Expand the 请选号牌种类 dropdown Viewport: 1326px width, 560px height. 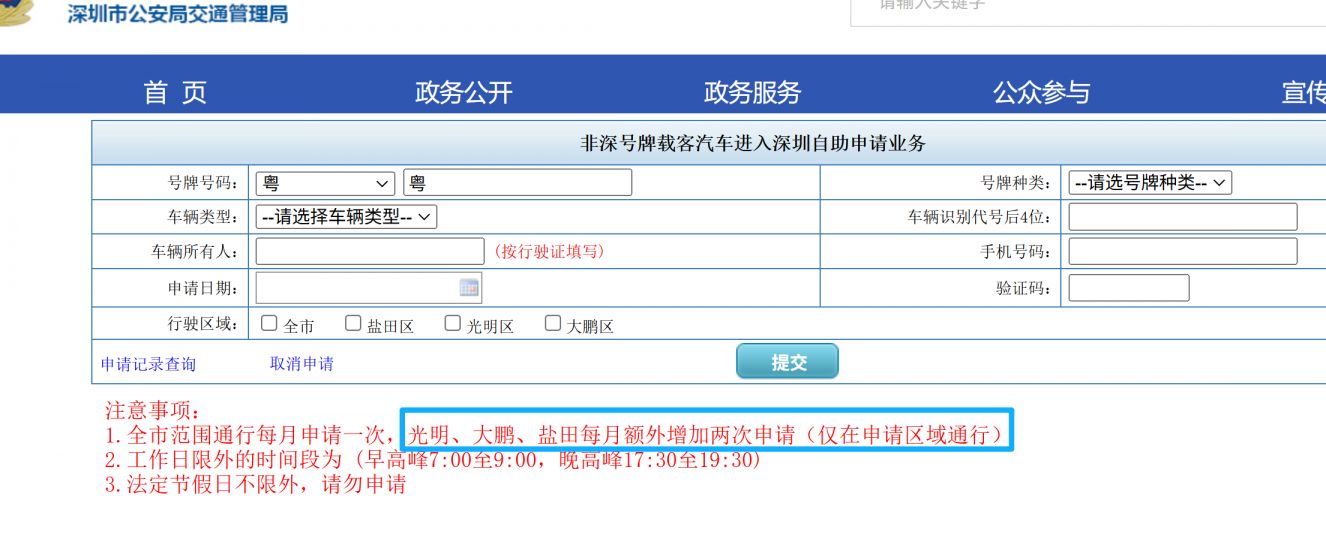pyautogui.click(x=1149, y=183)
